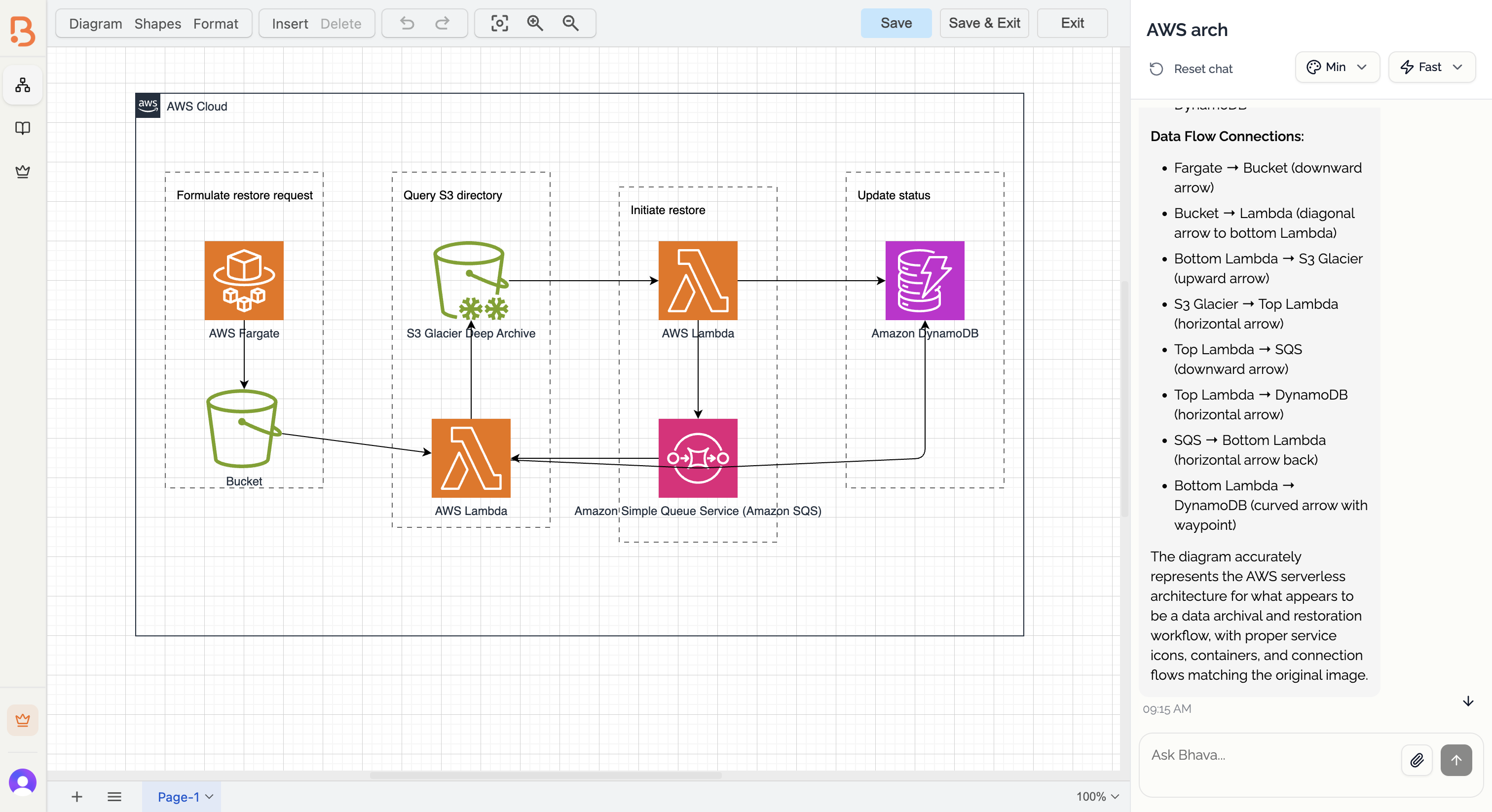Zoom in on the canvas

(535, 23)
